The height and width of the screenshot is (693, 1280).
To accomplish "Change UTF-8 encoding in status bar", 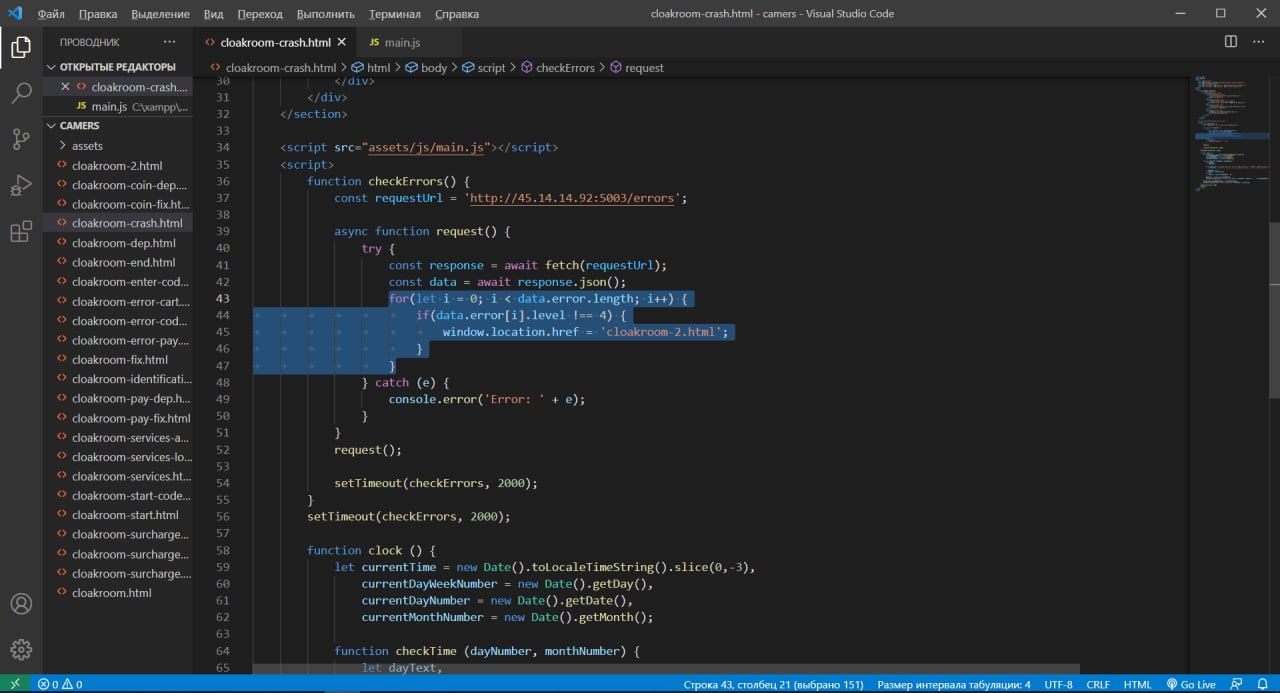I will pos(1058,684).
